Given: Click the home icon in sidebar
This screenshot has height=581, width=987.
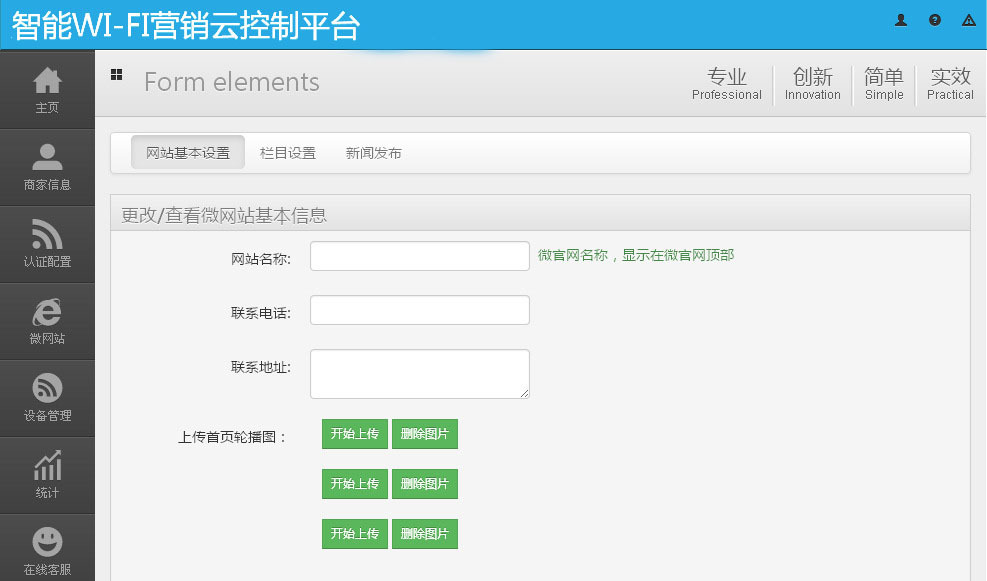Looking at the screenshot, I should 47,80.
